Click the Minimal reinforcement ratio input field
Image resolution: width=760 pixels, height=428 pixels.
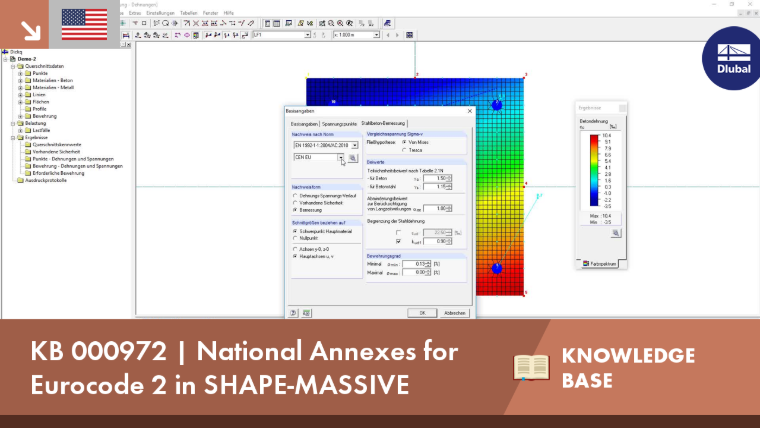(x=414, y=264)
